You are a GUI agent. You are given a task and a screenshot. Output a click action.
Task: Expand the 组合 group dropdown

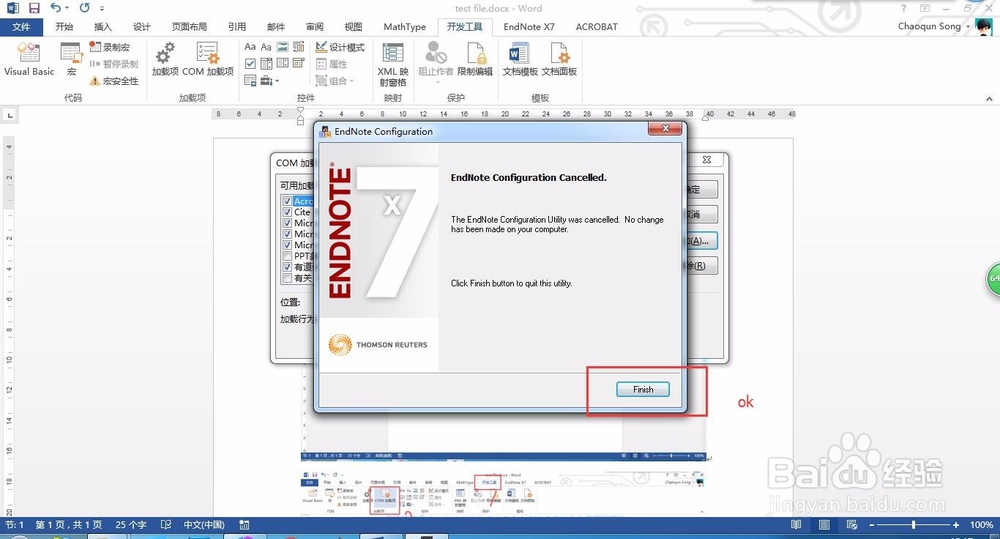pos(351,81)
